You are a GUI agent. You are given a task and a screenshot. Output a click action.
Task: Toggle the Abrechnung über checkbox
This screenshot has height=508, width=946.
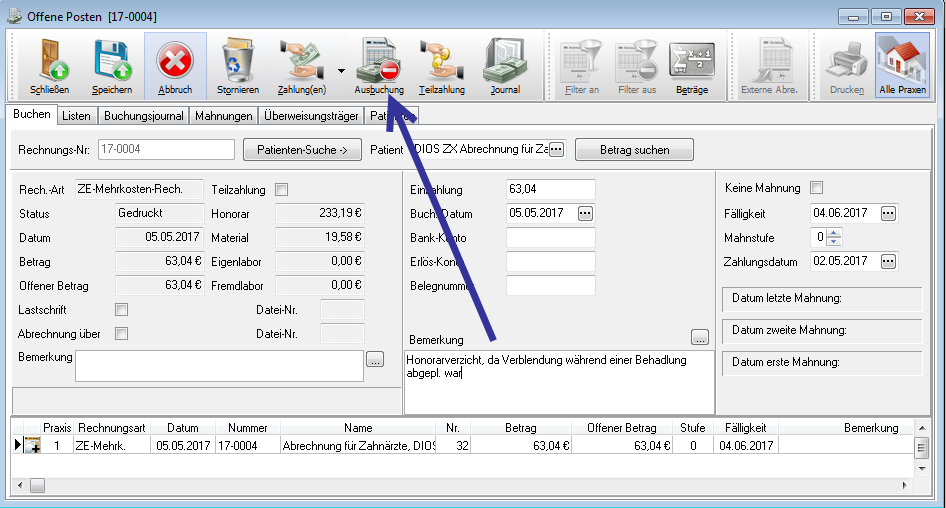click(121, 334)
